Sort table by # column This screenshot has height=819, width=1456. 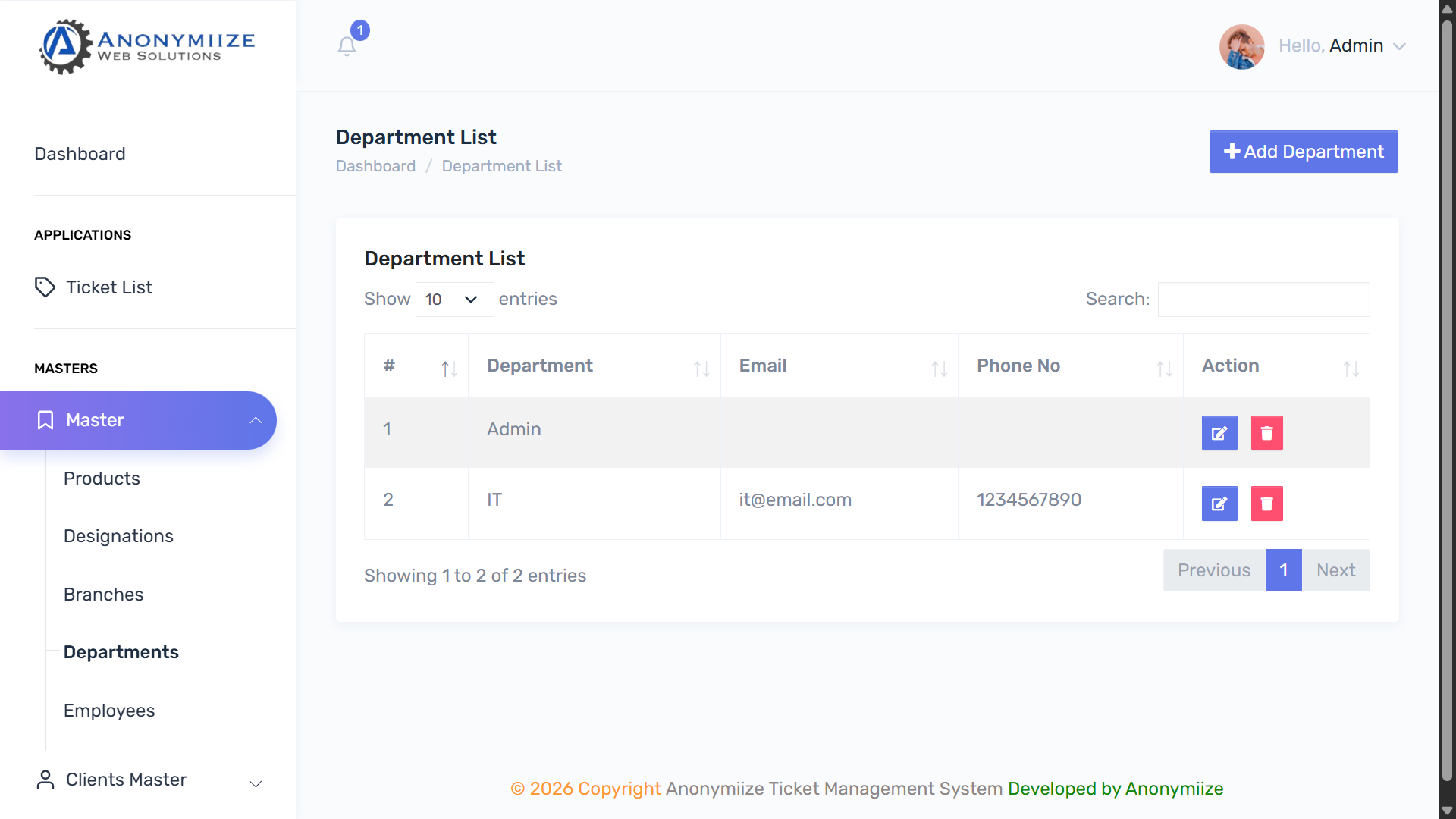pyautogui.click(x=416, y=366)
